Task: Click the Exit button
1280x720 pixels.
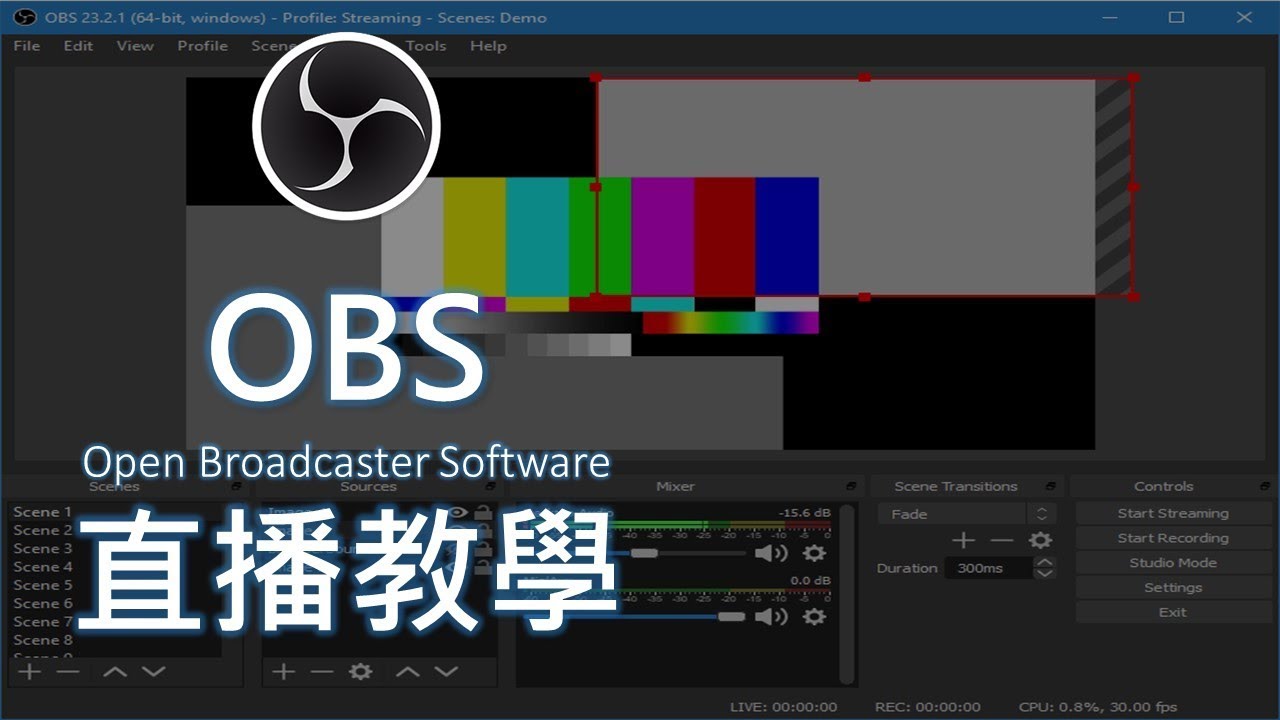Action: [1173, 612]
